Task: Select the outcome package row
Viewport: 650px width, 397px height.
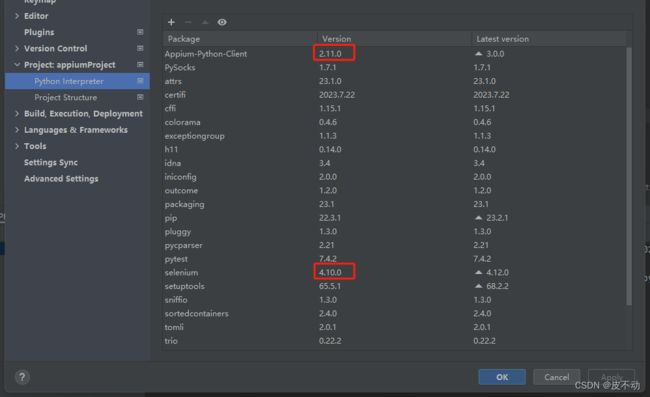Action: tap(394, 190)
